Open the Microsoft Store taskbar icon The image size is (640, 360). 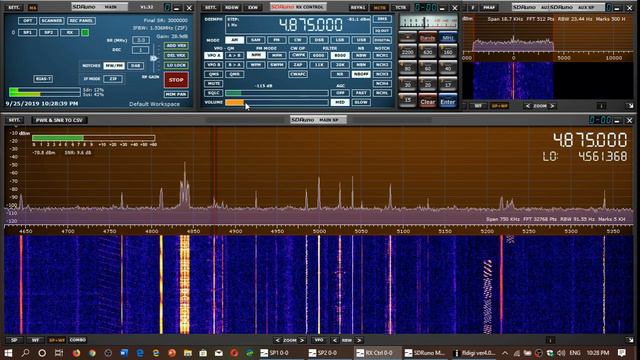[203, 353]
